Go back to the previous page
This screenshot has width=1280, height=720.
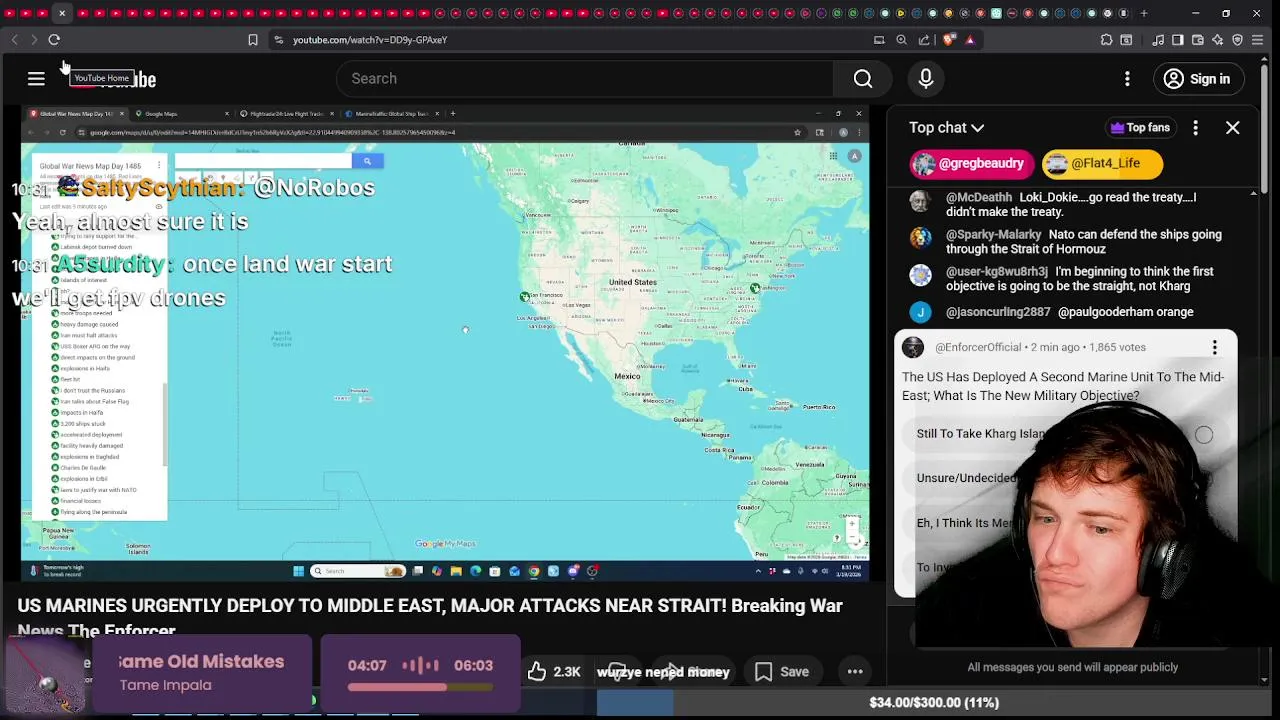(x=14, y=40)
